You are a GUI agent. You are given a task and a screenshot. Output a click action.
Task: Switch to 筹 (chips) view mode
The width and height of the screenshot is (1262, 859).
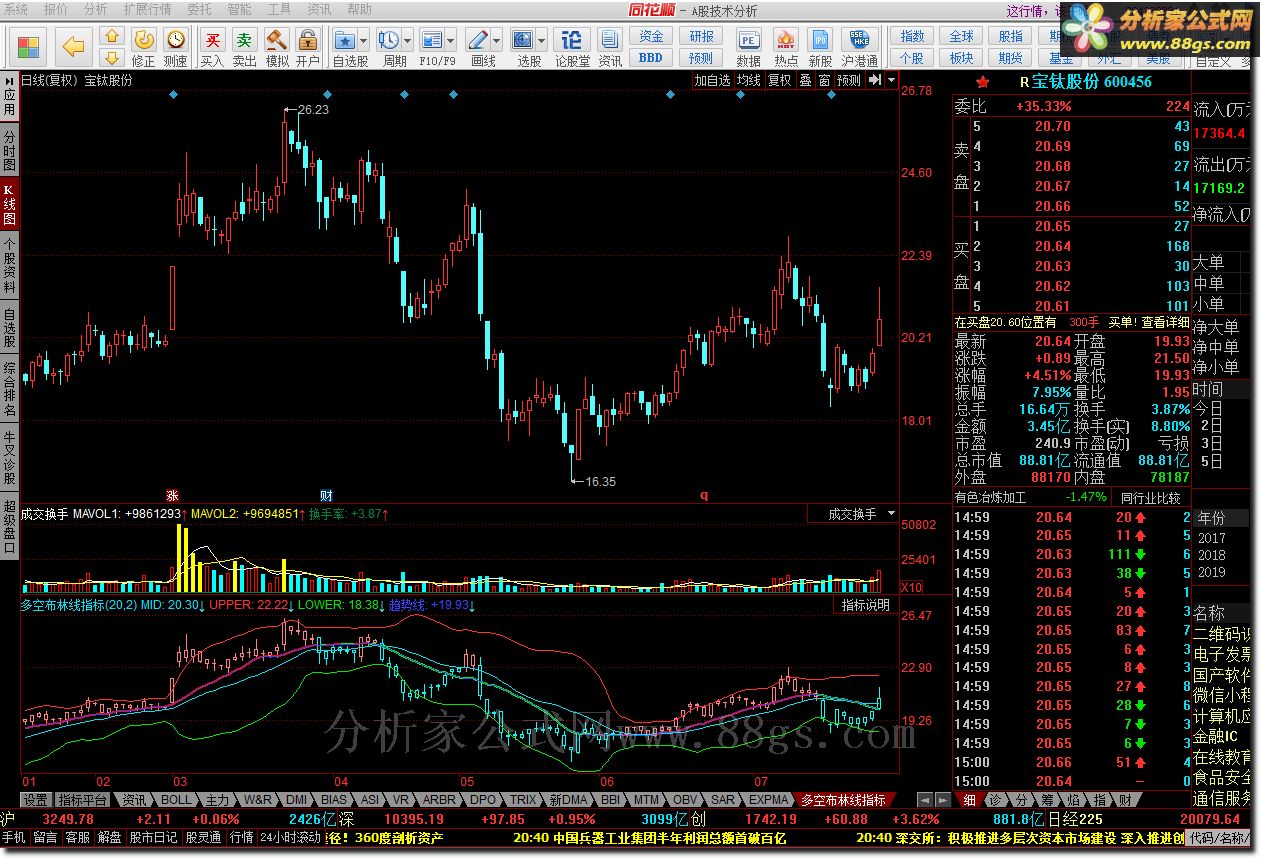pos(1048,800)
